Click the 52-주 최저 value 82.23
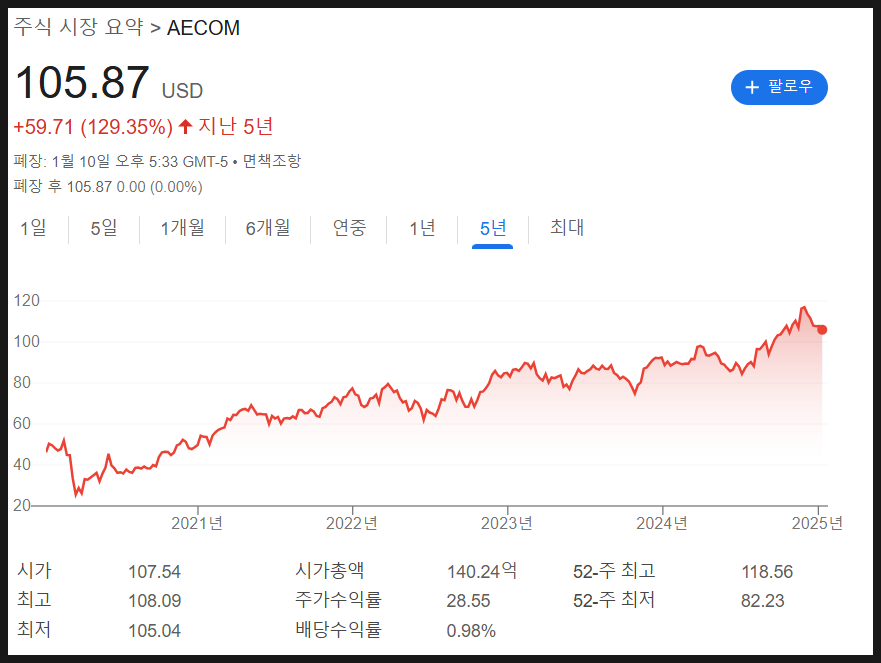The image size is (881, 663). click(762, 601)
